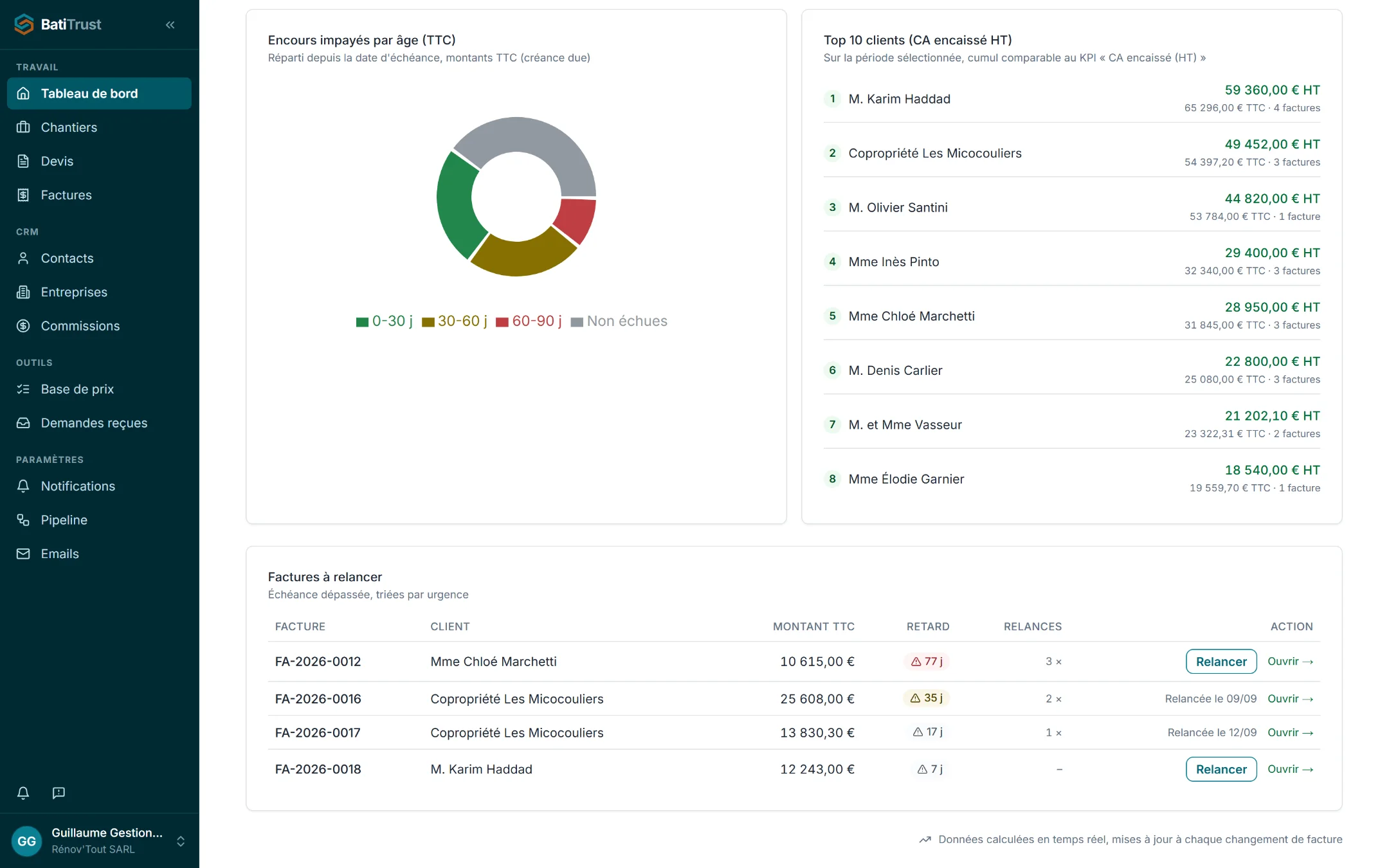Screen dimensions: 1389x868
Task: Click the Demandes reçues inbox icon
Action: pos(23,423)
